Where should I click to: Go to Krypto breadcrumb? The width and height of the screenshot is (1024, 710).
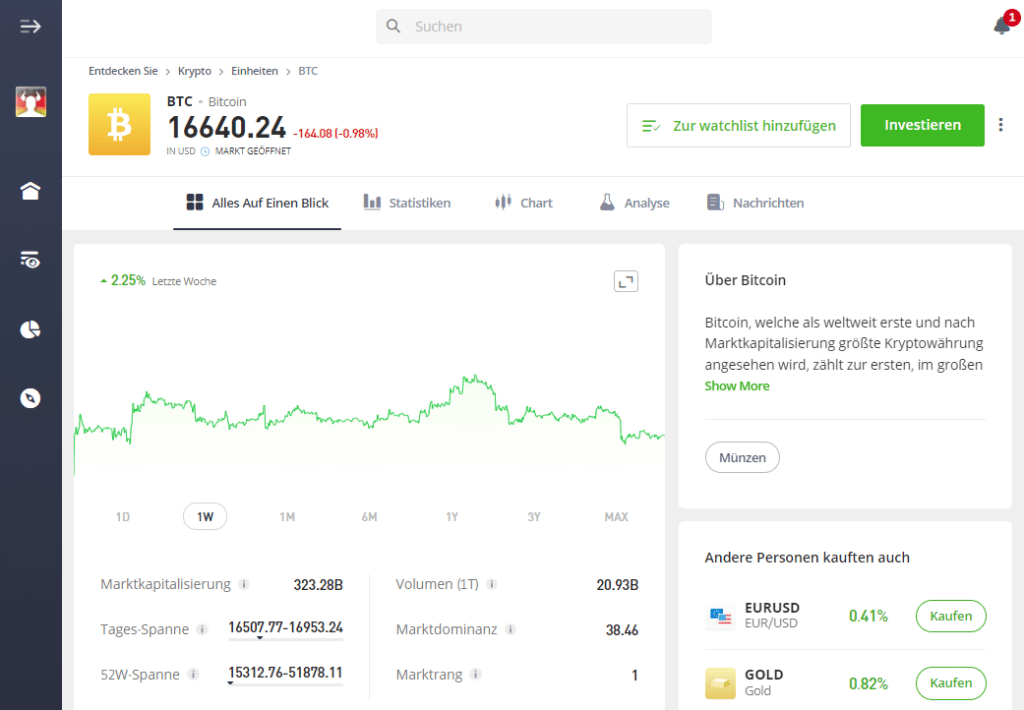pyautogui.click(x=195, y=71)
